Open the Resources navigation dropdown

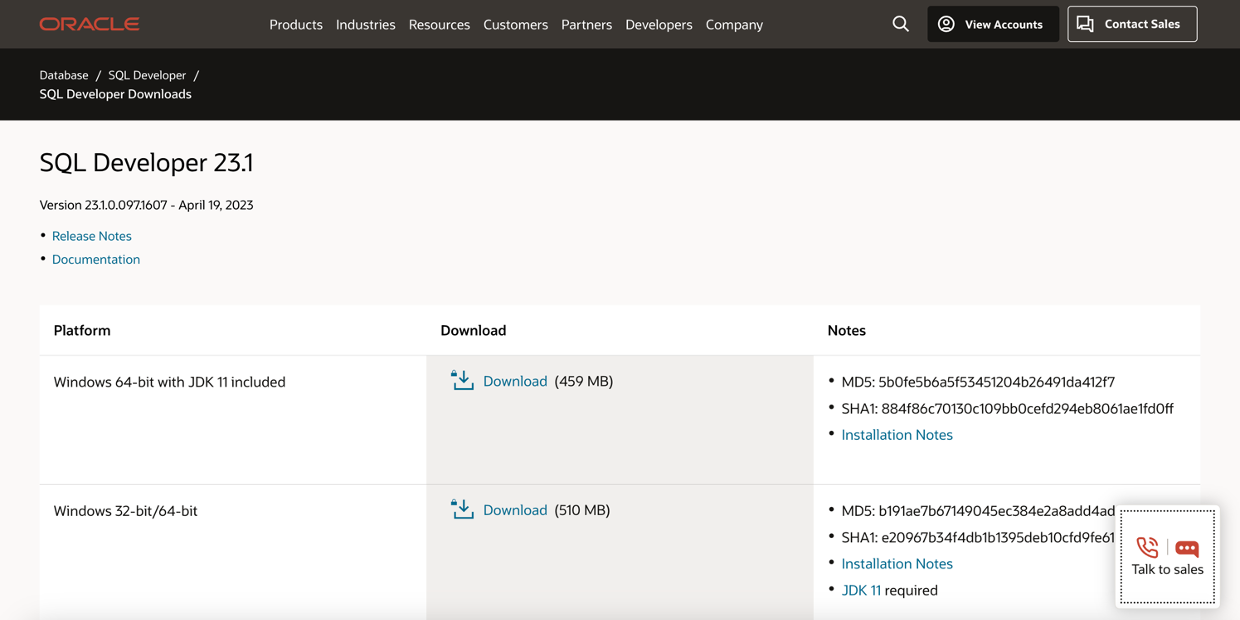coord(439,24)
